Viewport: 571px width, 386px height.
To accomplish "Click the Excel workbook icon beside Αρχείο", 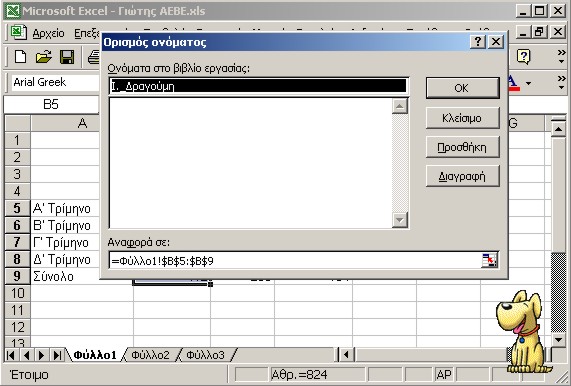I will (x=18, y=32).
